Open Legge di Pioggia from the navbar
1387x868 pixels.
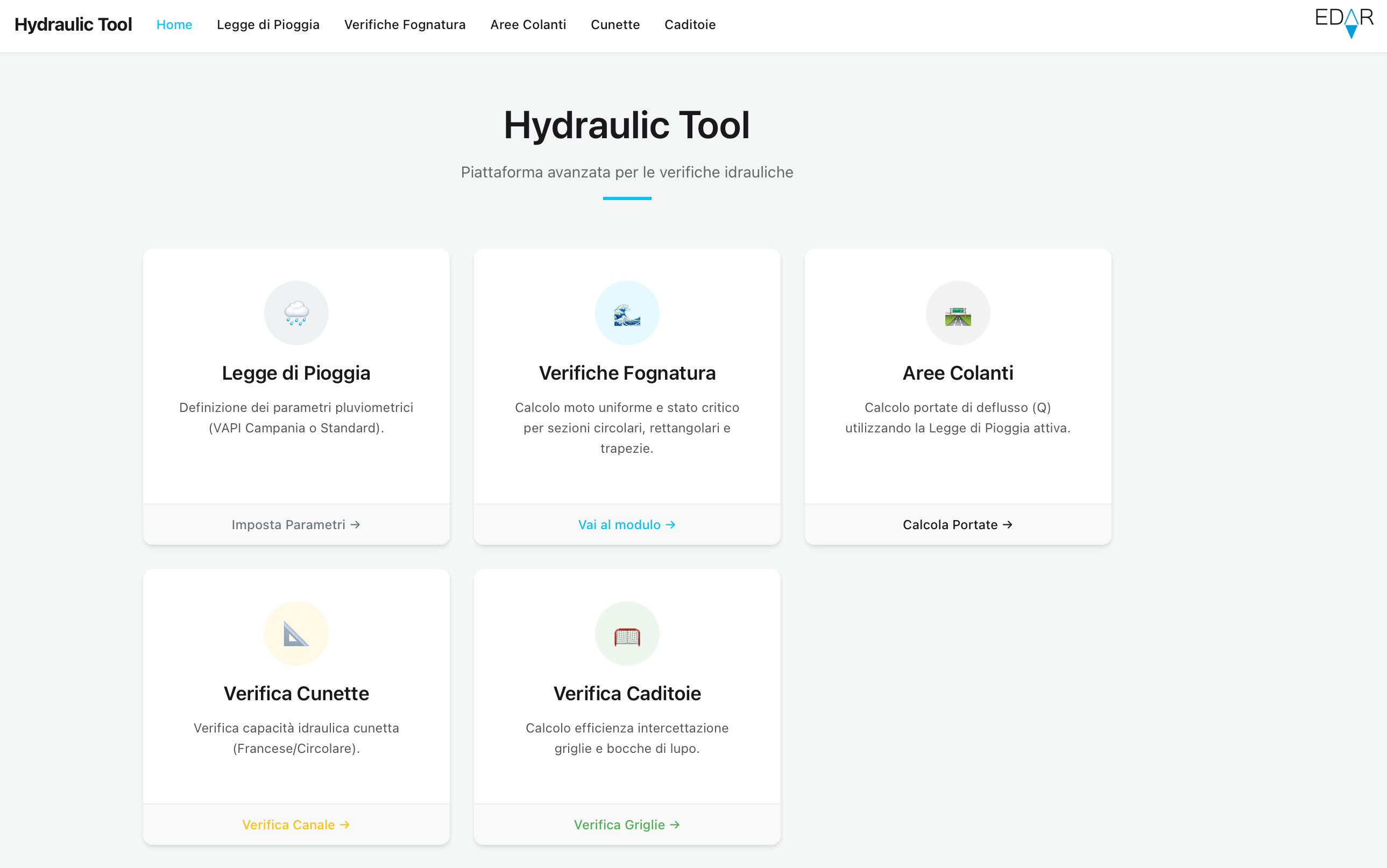[268, 25]
